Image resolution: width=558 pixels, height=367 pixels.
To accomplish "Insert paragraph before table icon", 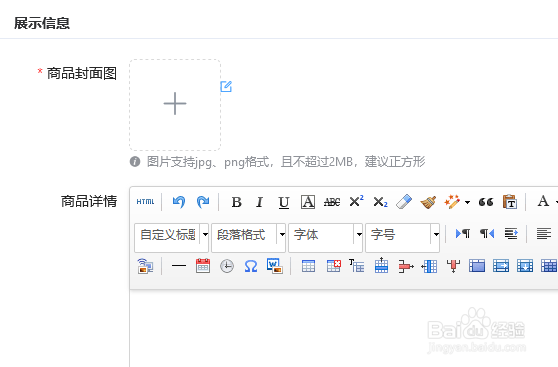I will tap(357, 266).
